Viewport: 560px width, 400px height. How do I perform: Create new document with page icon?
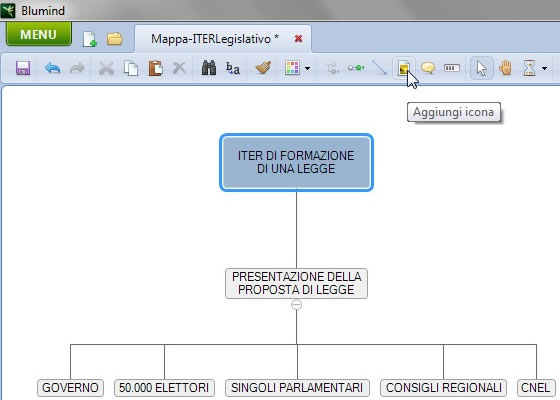point(90,39)
